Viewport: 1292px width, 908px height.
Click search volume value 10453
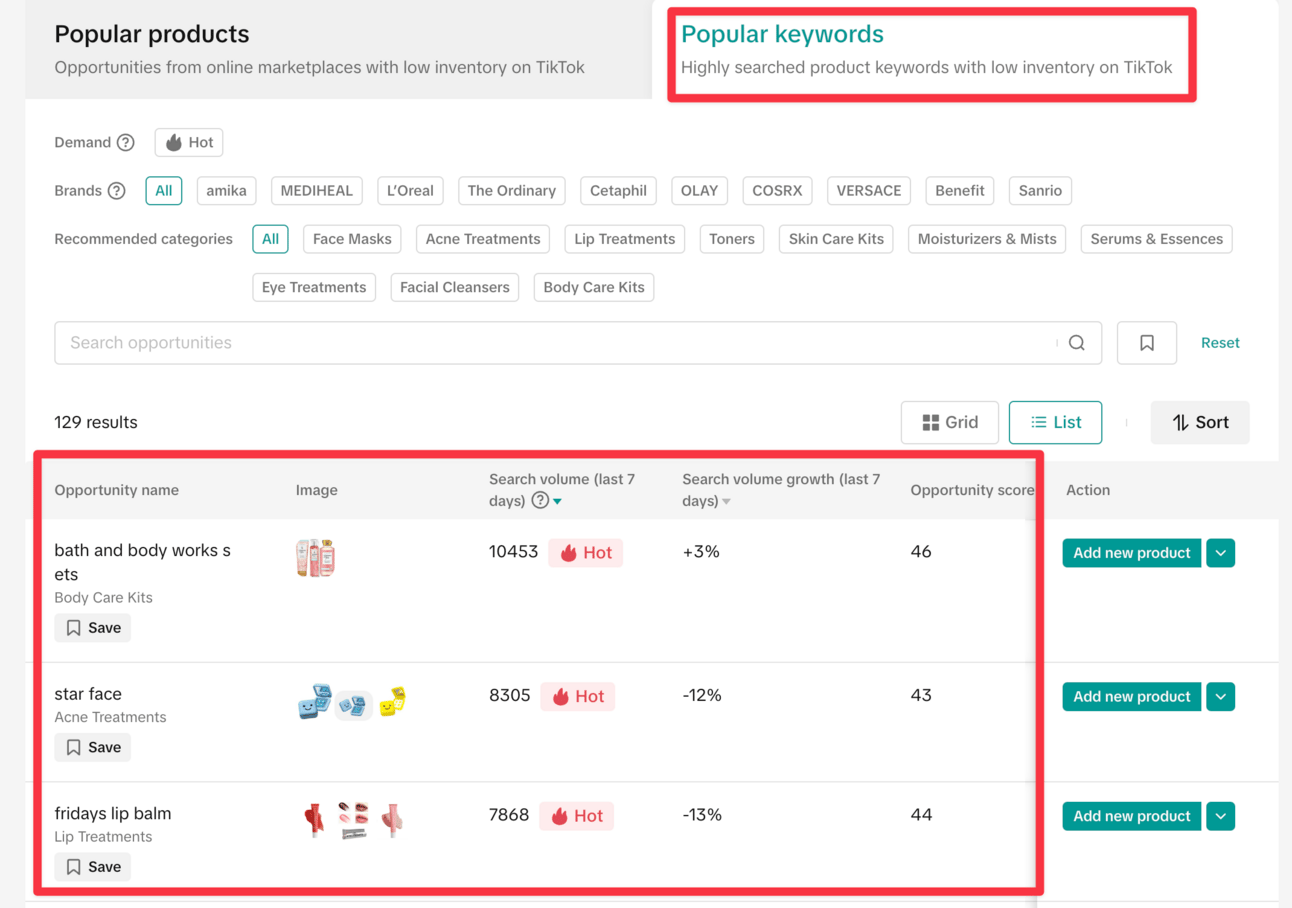[514, 552]
